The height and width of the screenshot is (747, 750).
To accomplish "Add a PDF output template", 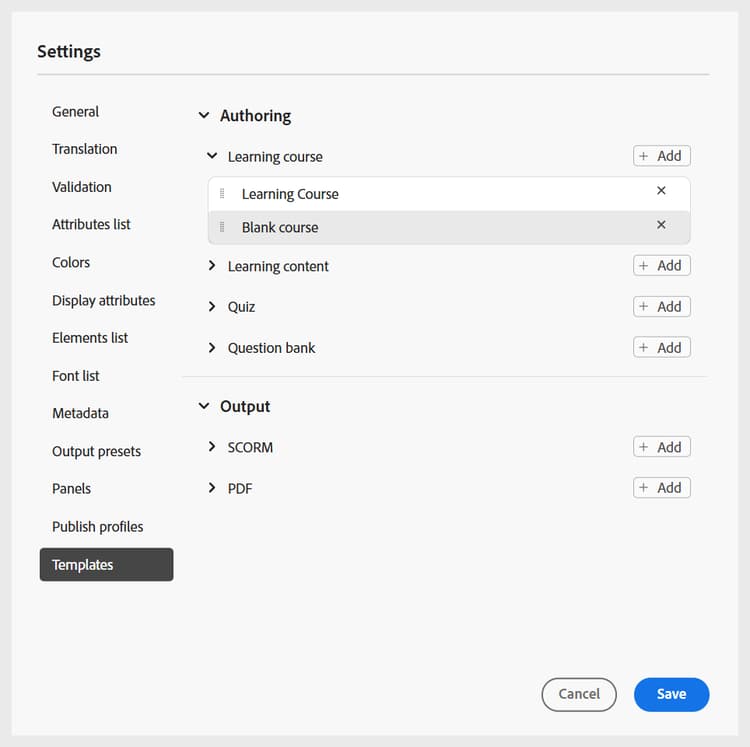I will coord(661,488).
